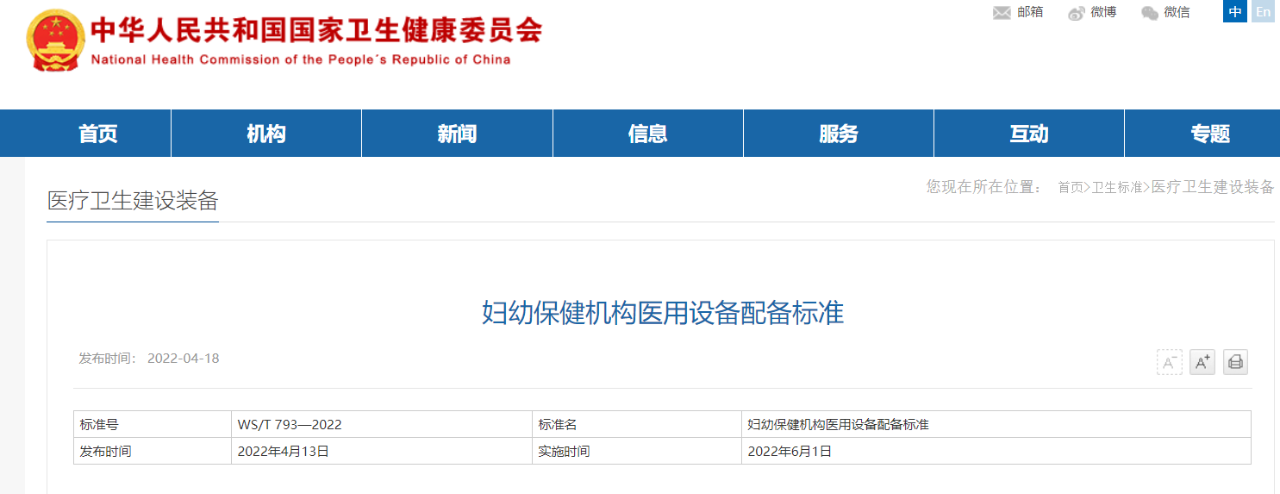
Task: Click the 微博 Weibo icon
Action: click(1076, 13)
